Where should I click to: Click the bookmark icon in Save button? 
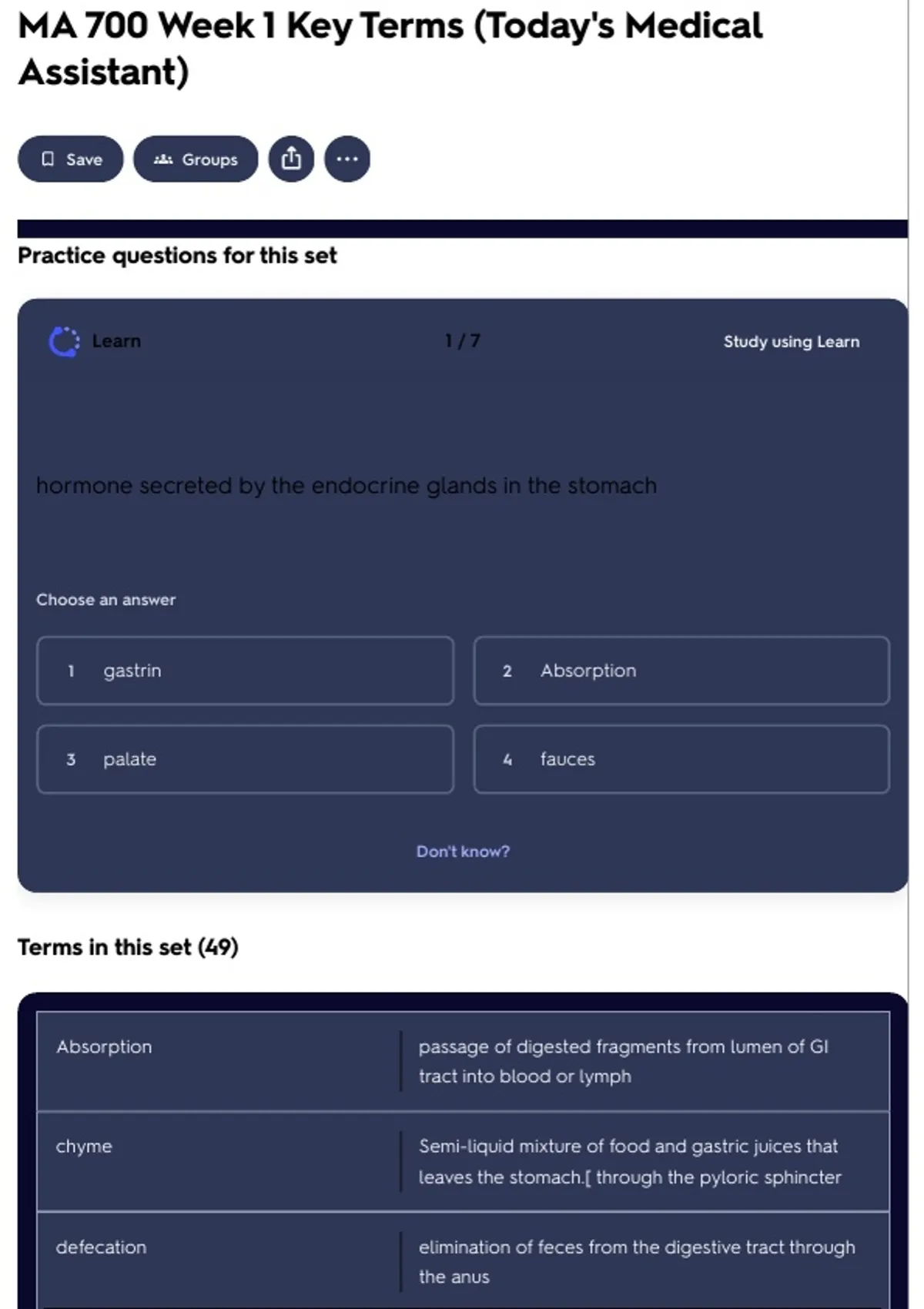[x=48, y=159]
